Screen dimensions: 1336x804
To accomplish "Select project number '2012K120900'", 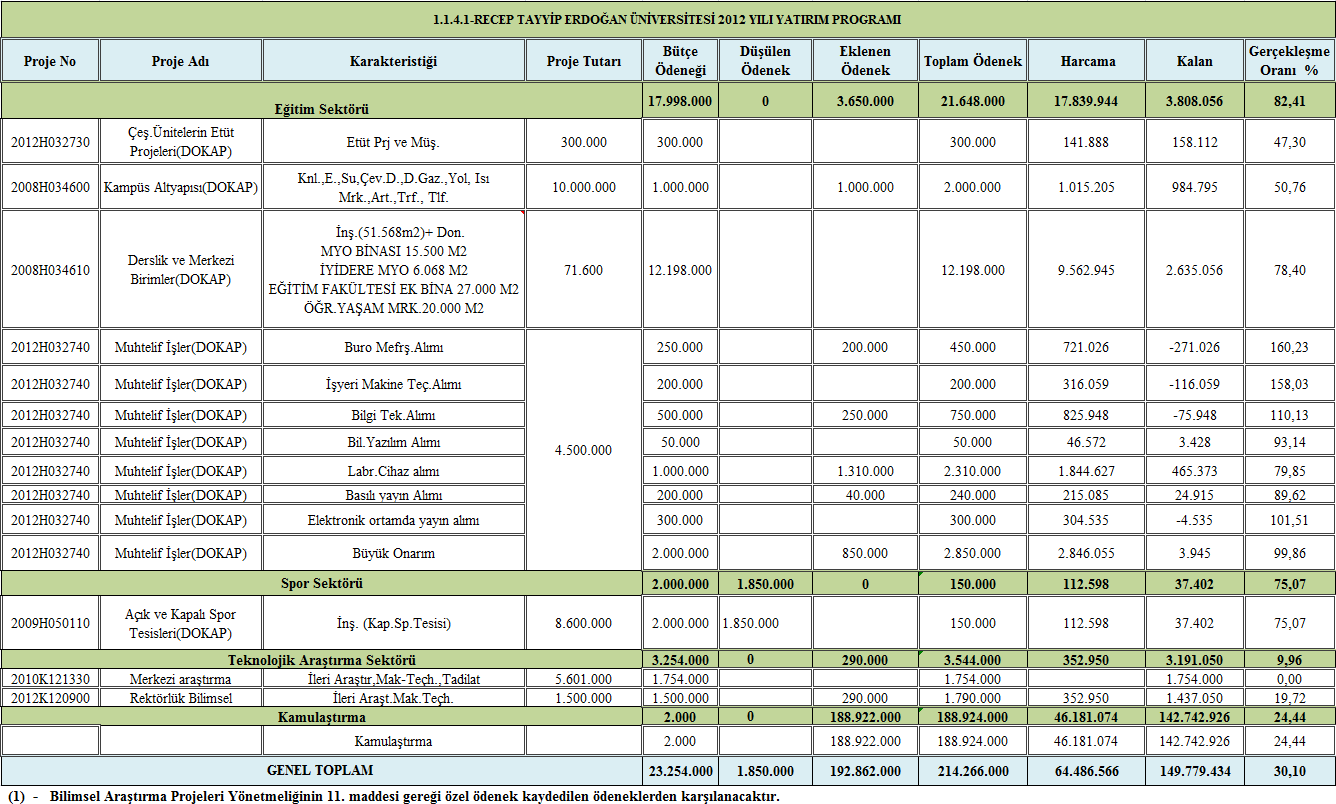I will [x=50, y=698].
